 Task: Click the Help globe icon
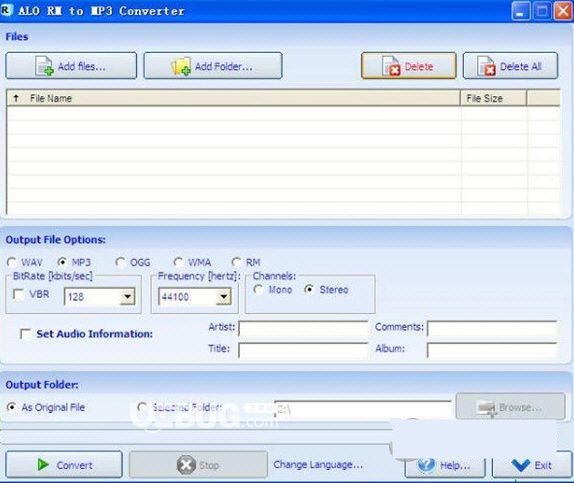tap(426, 465)
